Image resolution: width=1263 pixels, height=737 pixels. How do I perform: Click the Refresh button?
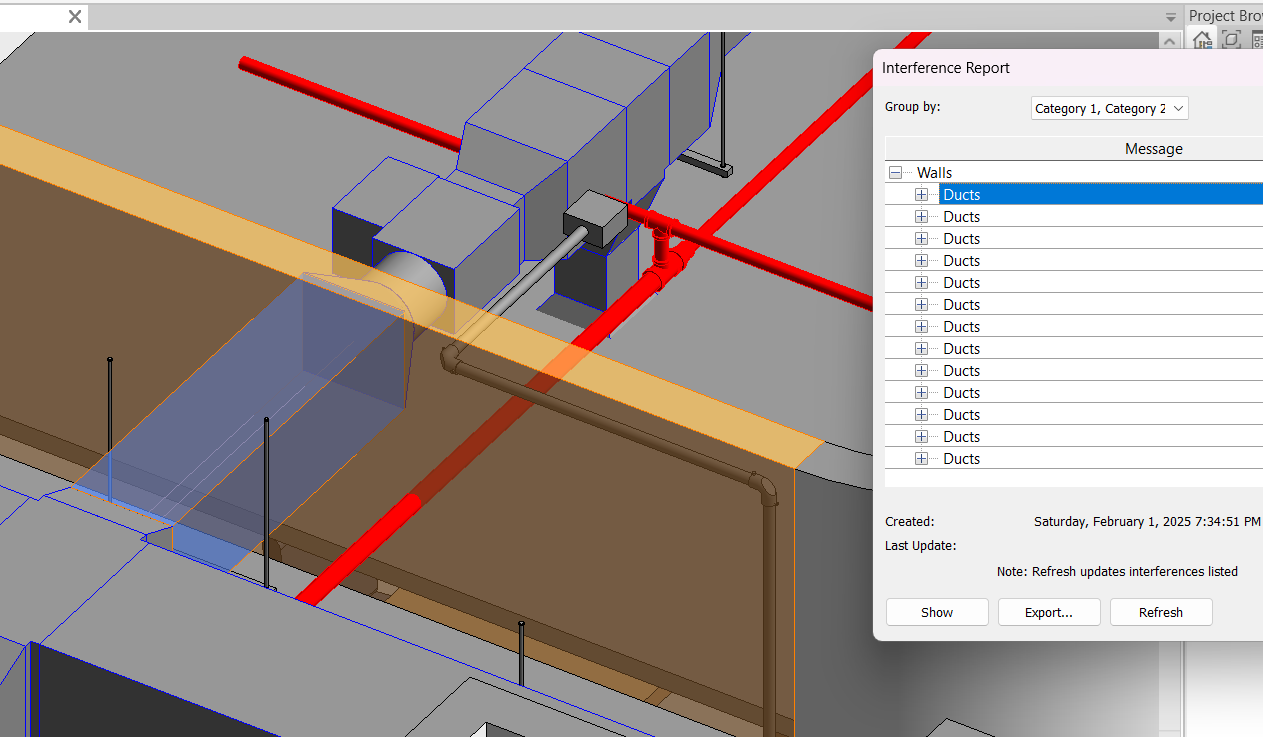[x=1161, y=612]
